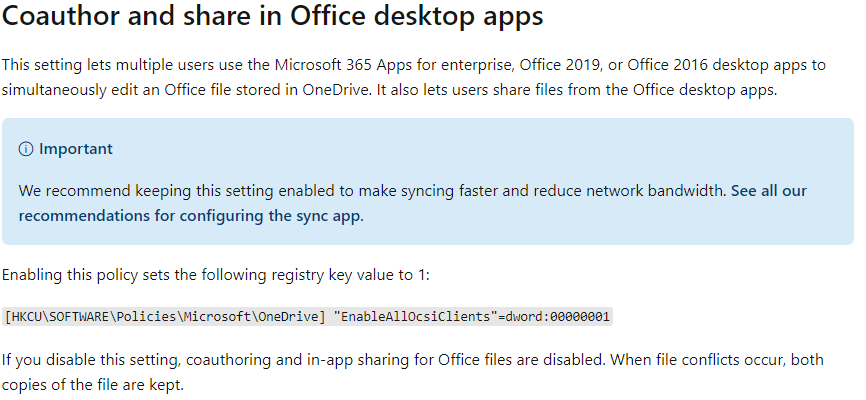Click the HKCU registry path in code block
Image resolution: width=866 pixels, height=400 pixels.
pos(166,317)
